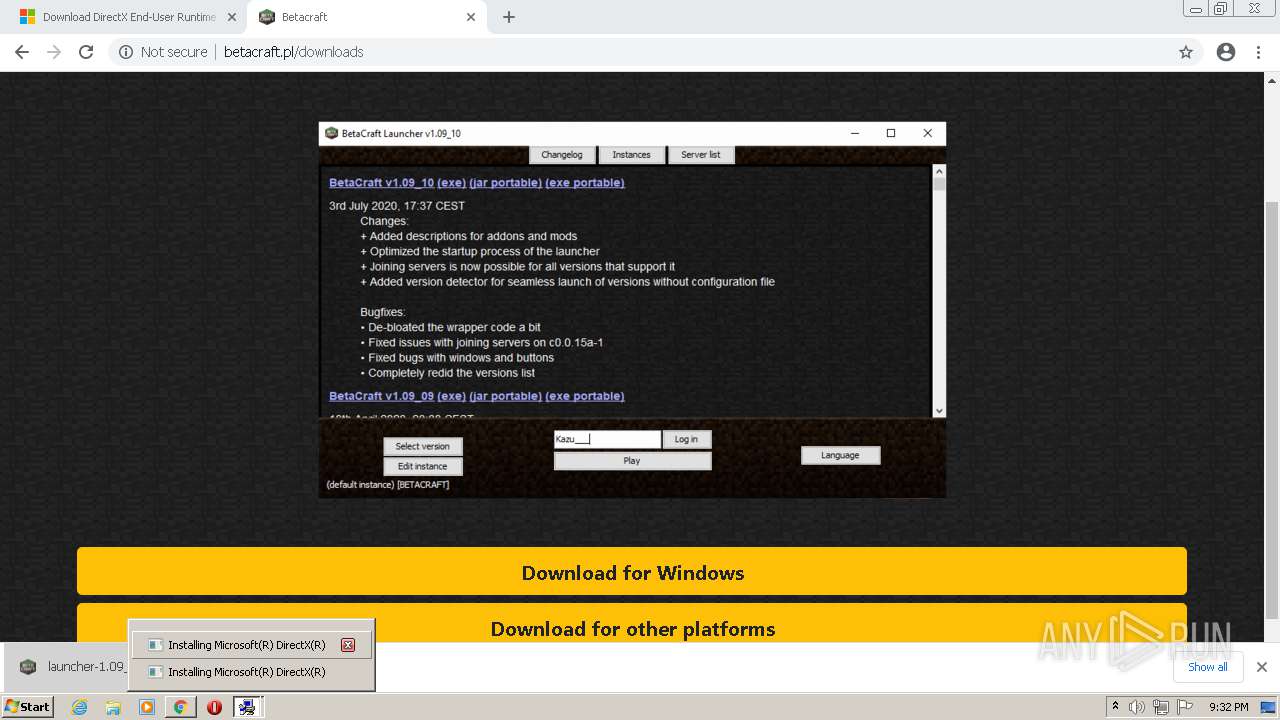Click the Play button in the launcher

pos(632,461)
